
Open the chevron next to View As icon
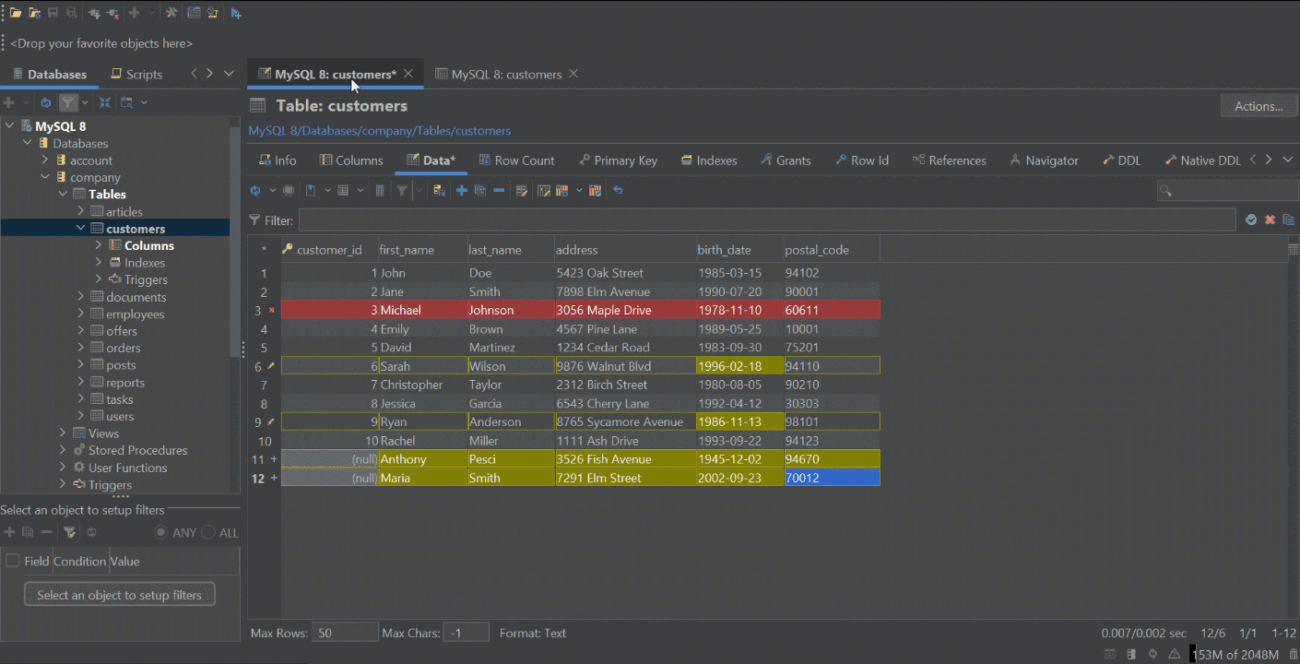pyautogui.click(x=360, y=190)
